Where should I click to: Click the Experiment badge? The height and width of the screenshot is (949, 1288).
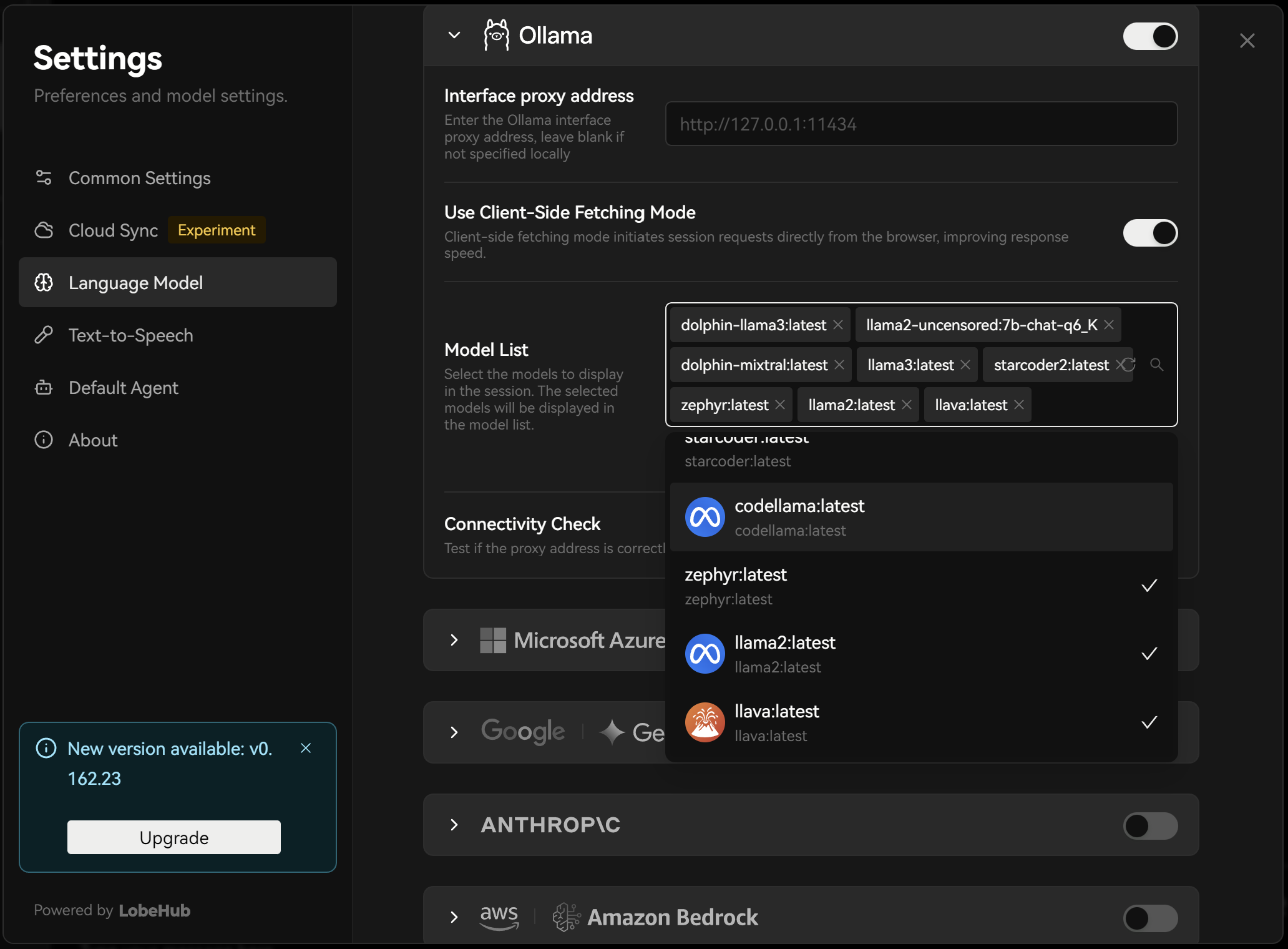[x=217, y=230]
